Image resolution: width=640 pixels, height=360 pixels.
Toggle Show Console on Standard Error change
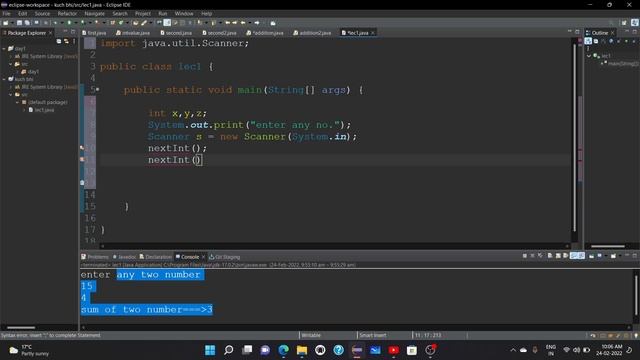pos(581,256)
